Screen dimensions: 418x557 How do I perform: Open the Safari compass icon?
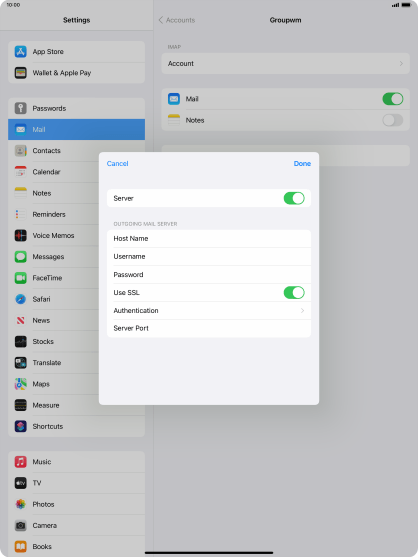[x=21, y=299]
